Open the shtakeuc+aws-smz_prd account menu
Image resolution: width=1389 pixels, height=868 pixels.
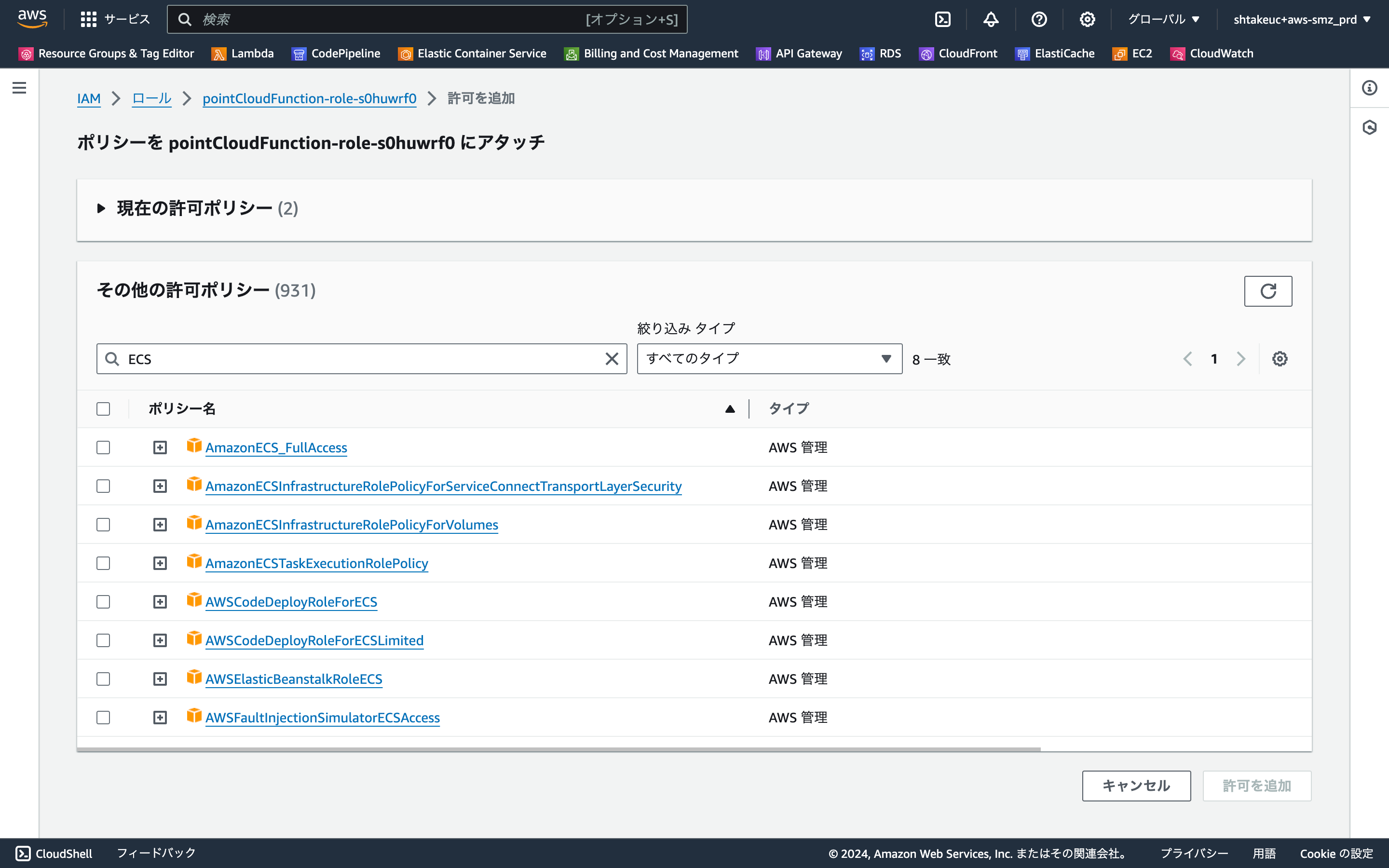(x=1302, y=19)
